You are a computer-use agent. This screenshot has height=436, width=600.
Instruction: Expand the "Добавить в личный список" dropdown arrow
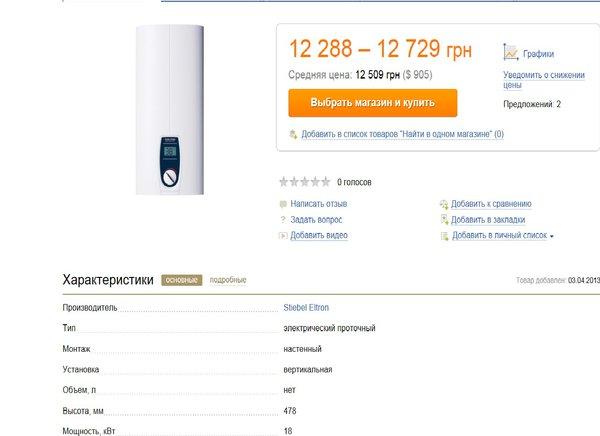click(551, 236)
